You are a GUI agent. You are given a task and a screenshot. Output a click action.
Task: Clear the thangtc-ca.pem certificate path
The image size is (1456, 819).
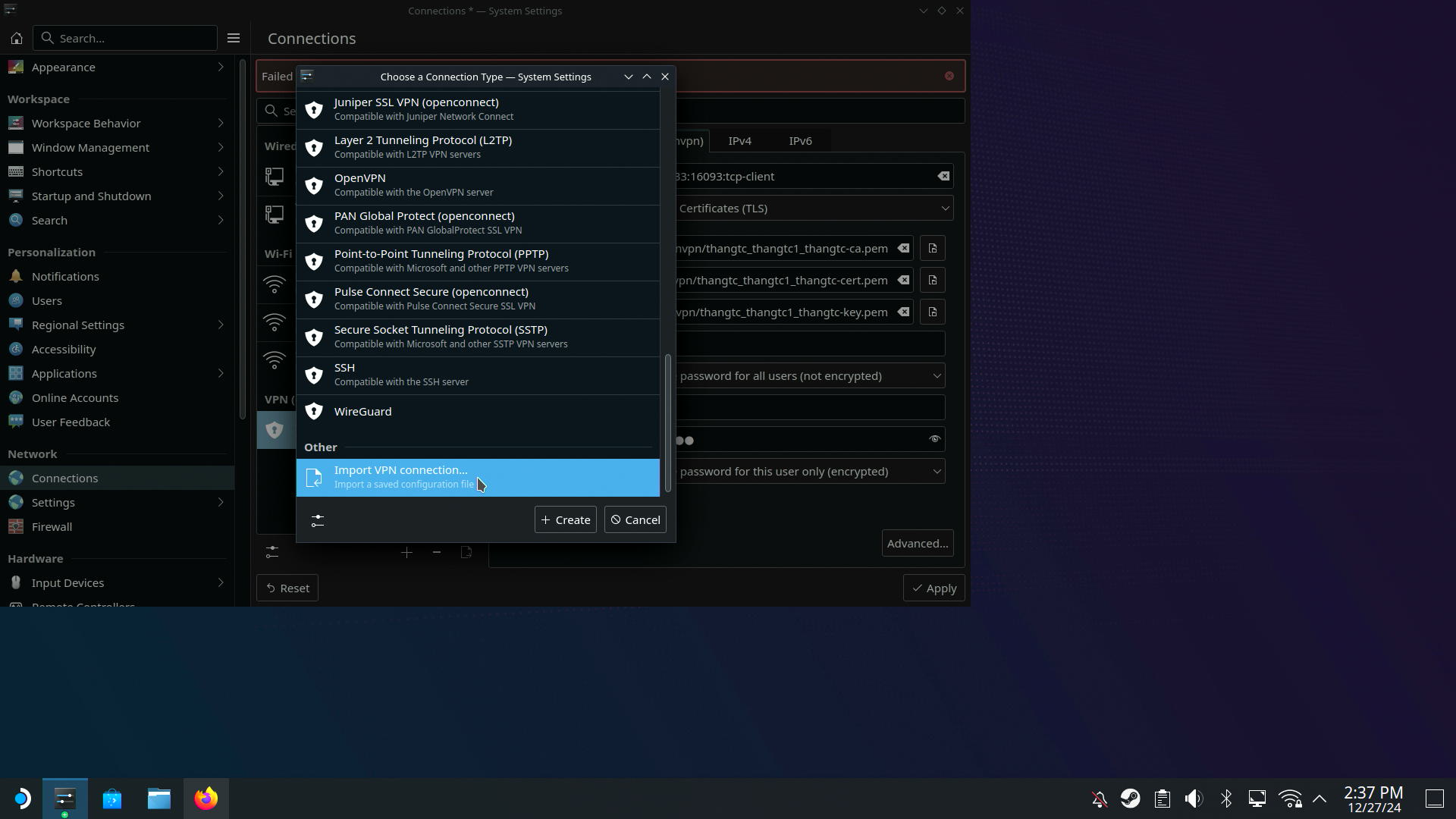point(903,248)
